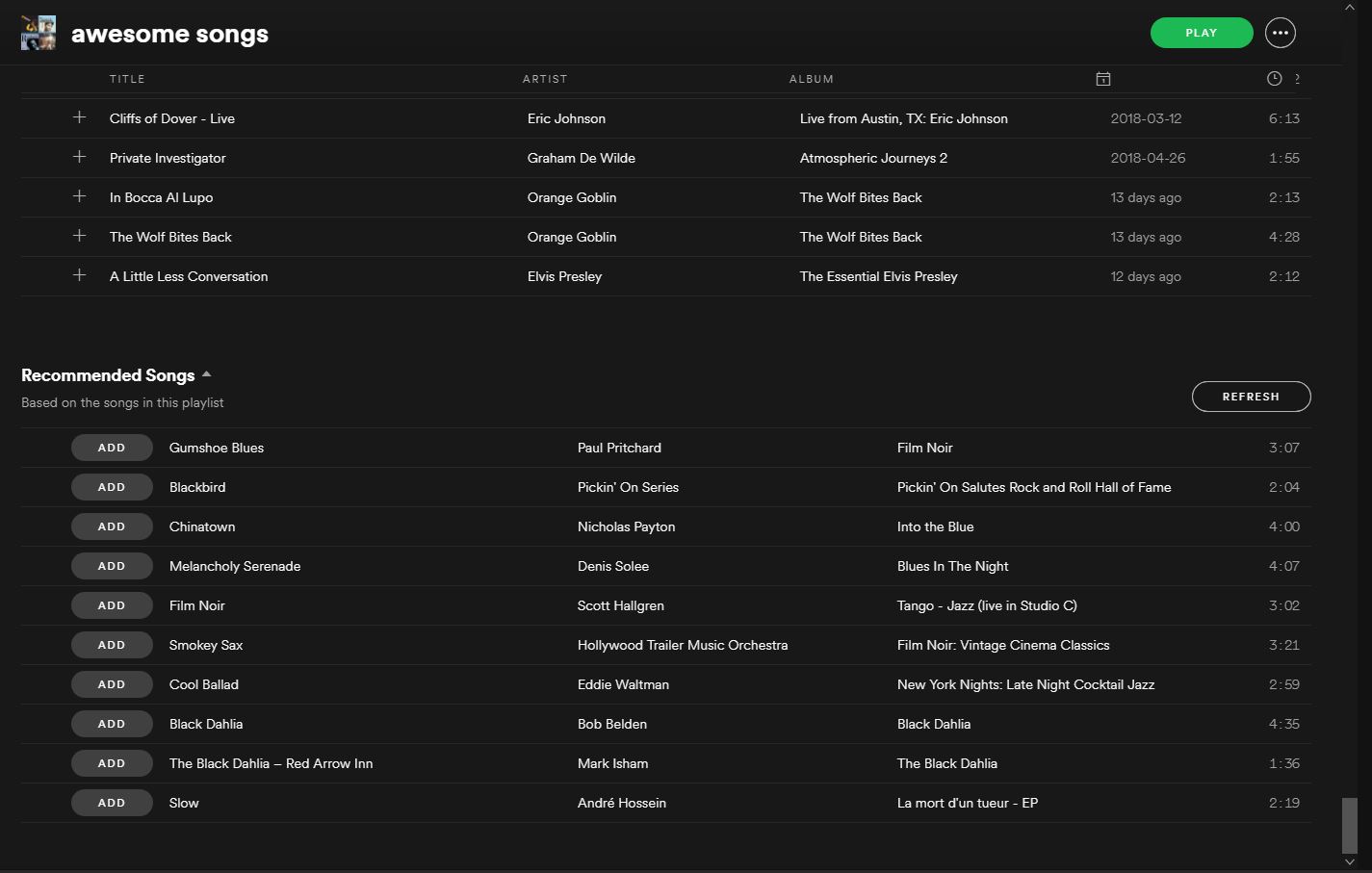
Task: Click the plus icon beside In Bocca Al Lupo
Action: tap(80, 196)
